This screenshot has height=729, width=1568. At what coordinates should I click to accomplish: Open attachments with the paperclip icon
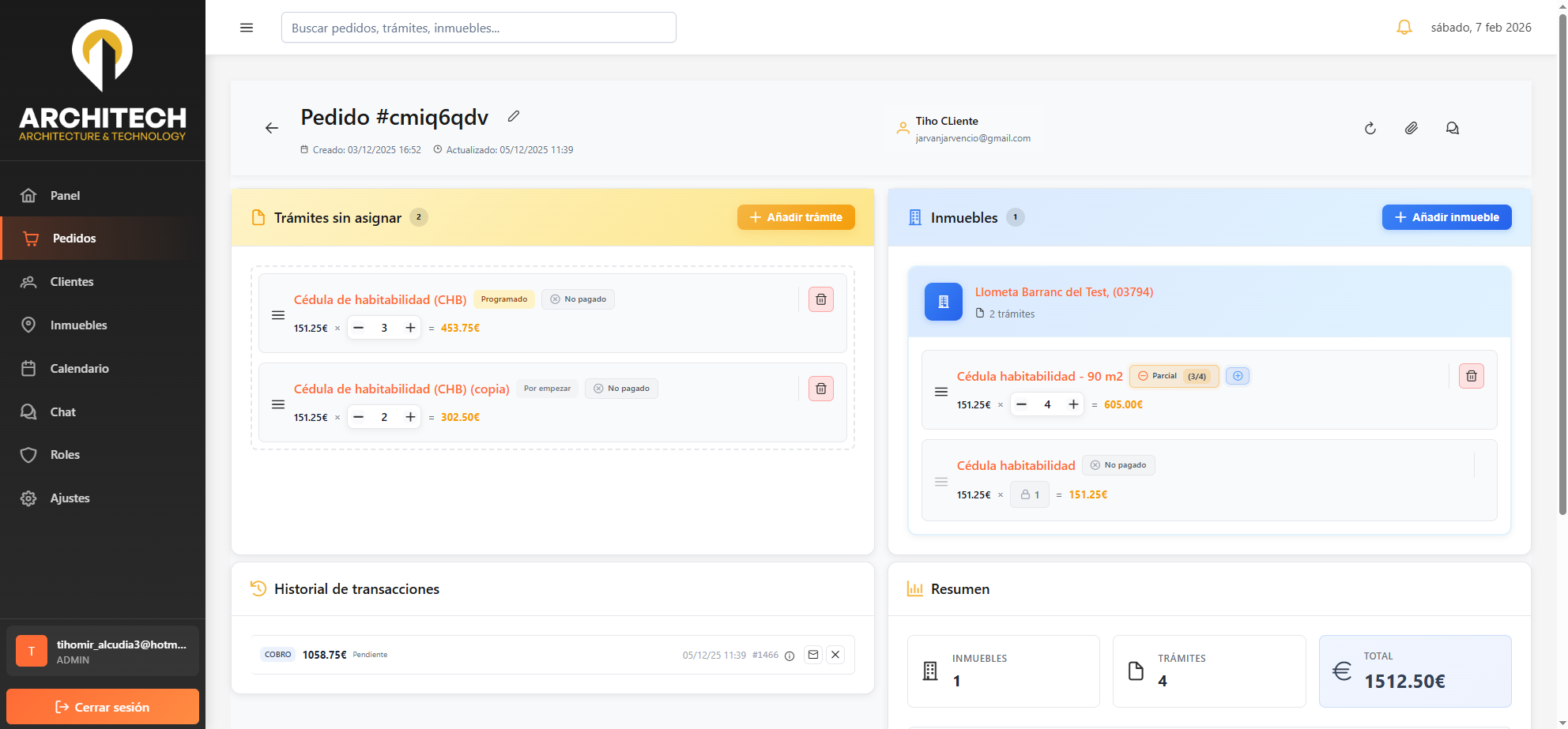coord(1412,128)
